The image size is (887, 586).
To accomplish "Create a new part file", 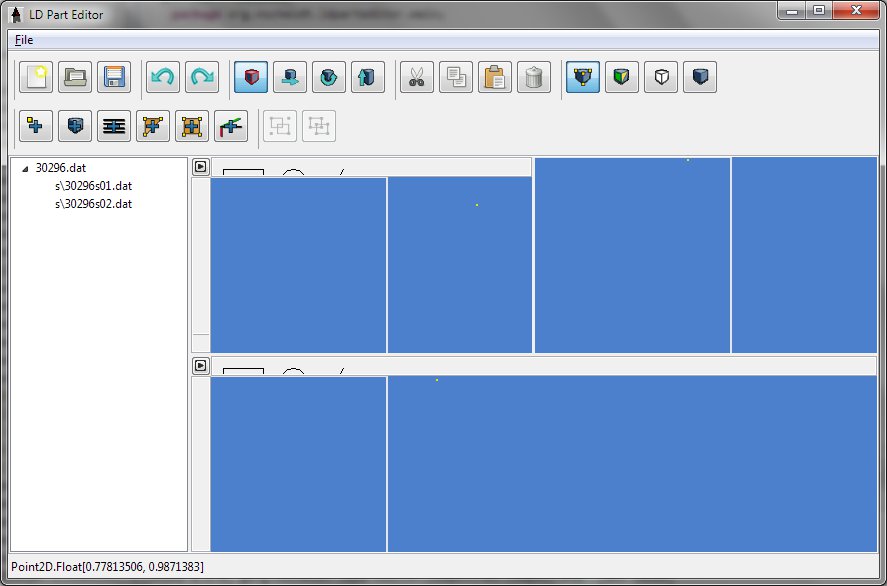I will point(36,77).
